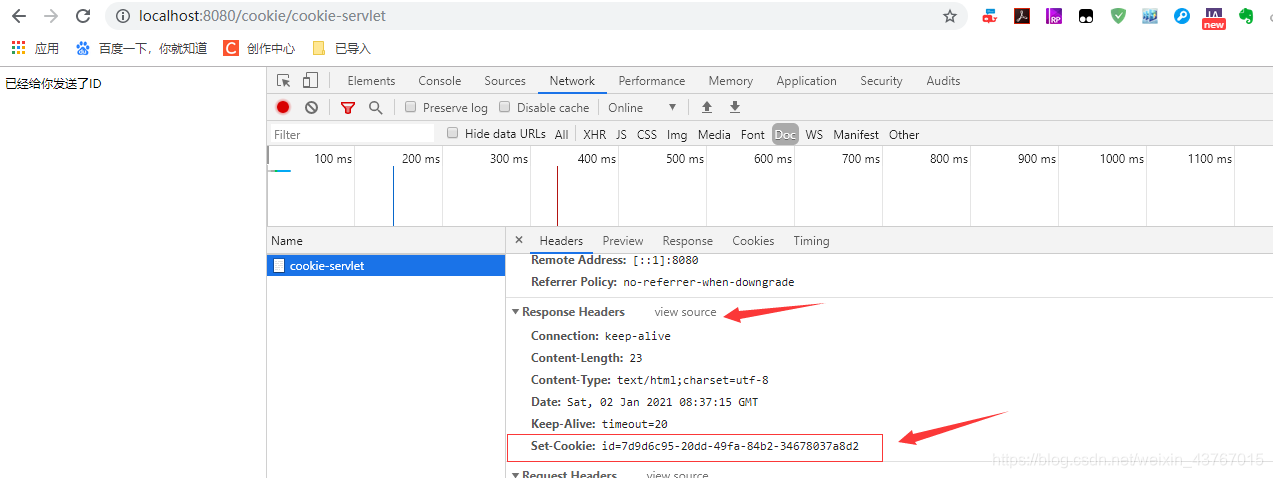Enable the Preserve log checkbox
Screen dimensions: 1273x478
410,107
